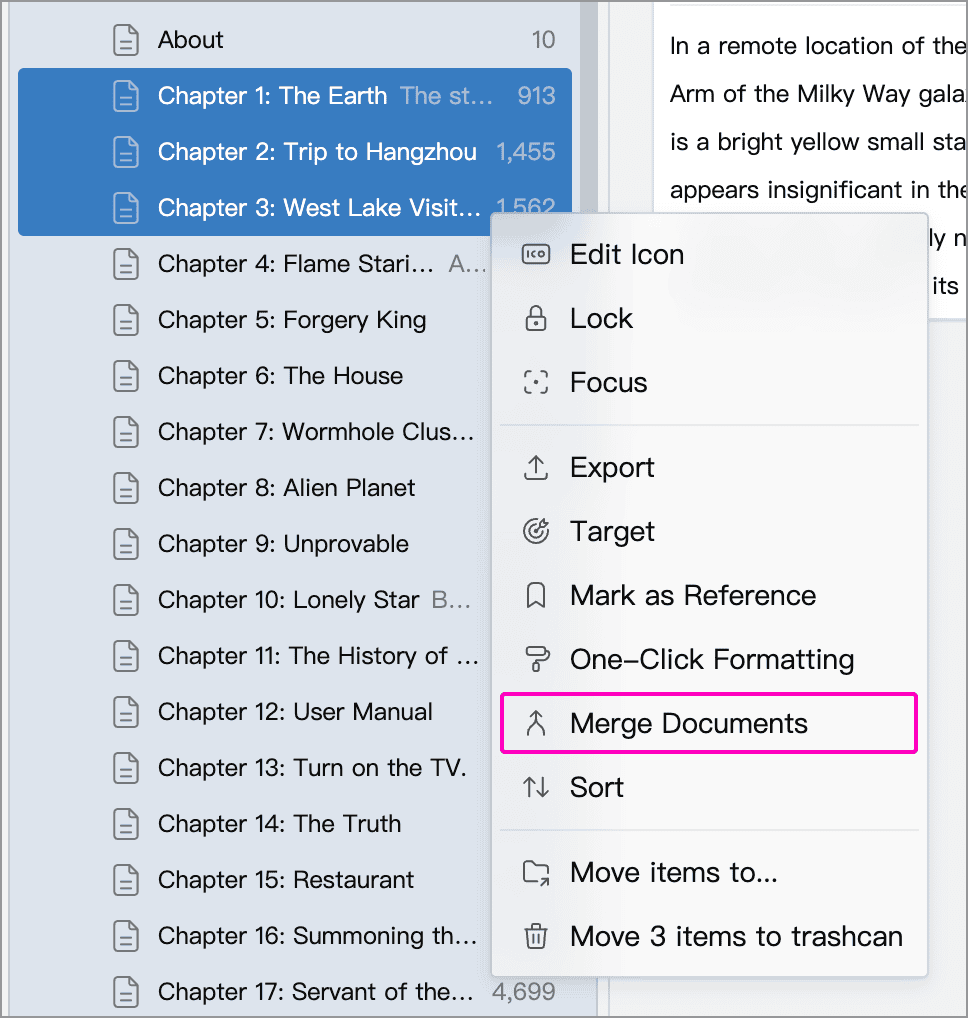Image resolution: width=968 pixels, height=1018 pixels.
Task: Open Chapter 14: The Truth
Action: 254,823
